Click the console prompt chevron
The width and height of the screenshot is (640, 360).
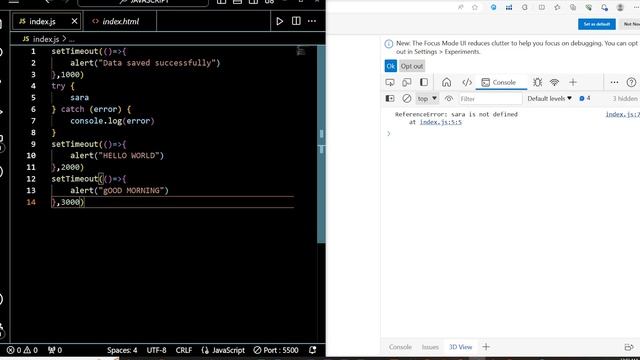[x=389, y=133]
